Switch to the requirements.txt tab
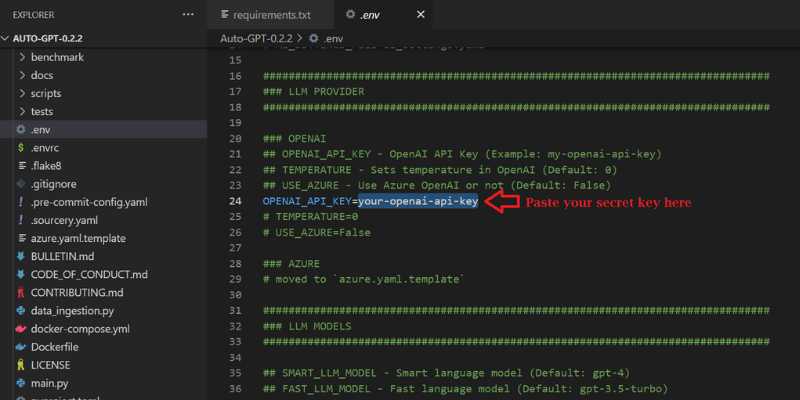The height and width of the screenshot is (400, 800). [x=271, y=15]
